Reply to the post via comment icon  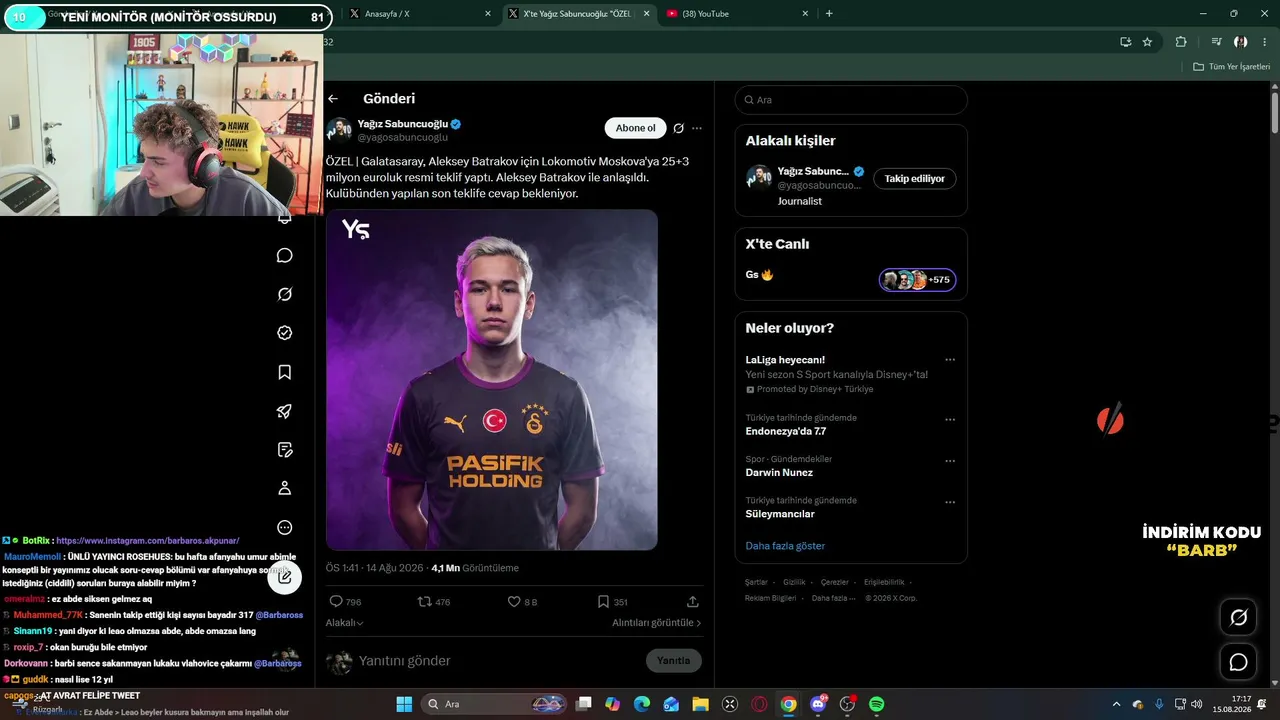point(336,602)
